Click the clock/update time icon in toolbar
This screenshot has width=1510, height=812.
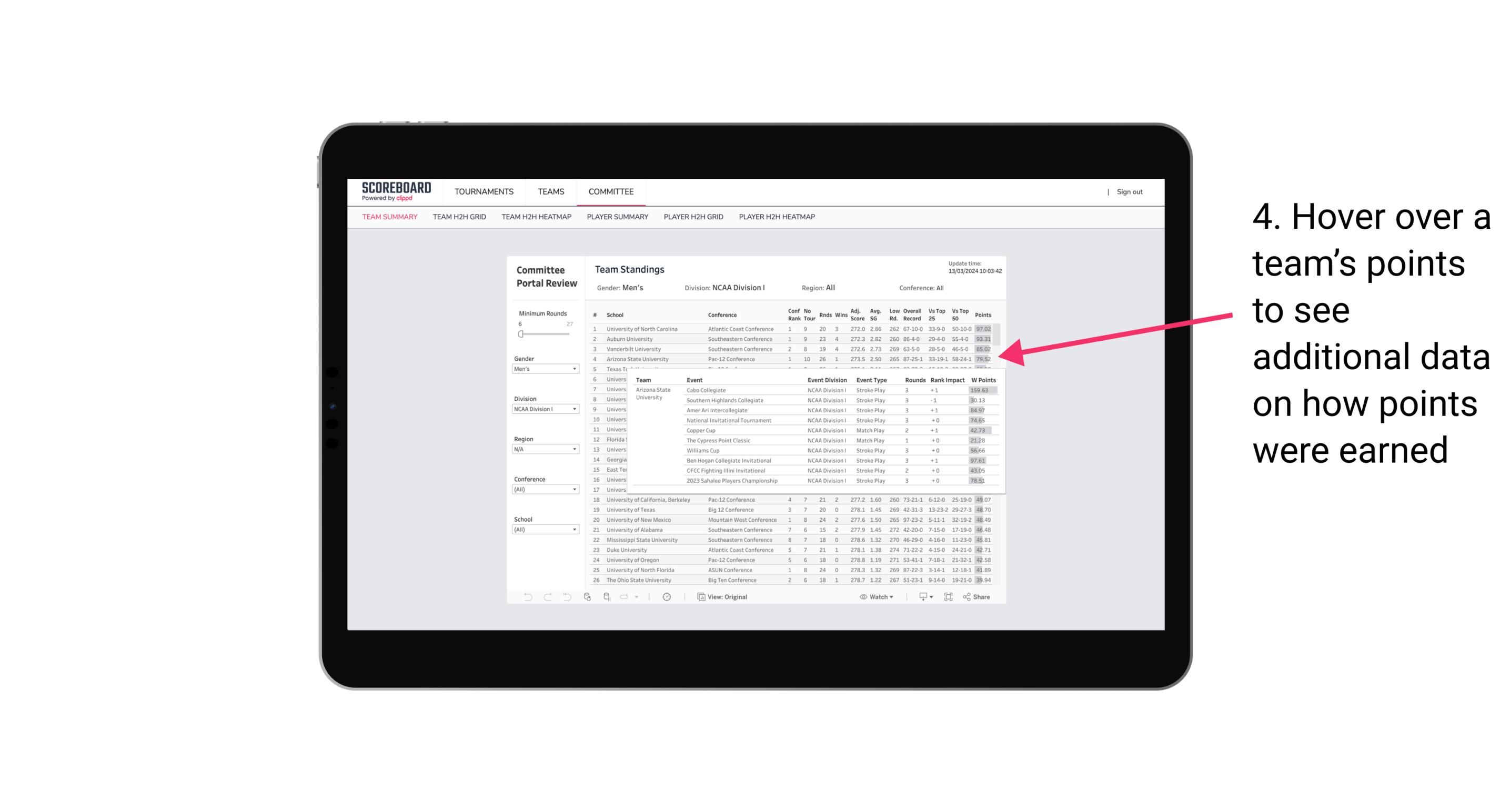click(x=667, y=597)
